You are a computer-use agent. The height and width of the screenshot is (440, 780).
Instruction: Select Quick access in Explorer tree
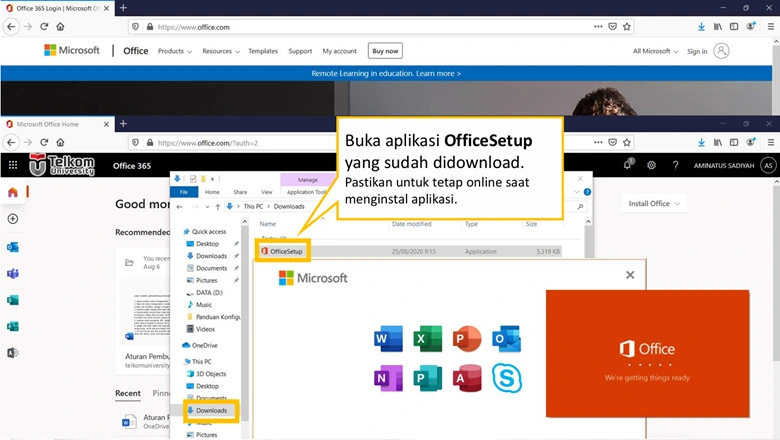tap(208, 231)
